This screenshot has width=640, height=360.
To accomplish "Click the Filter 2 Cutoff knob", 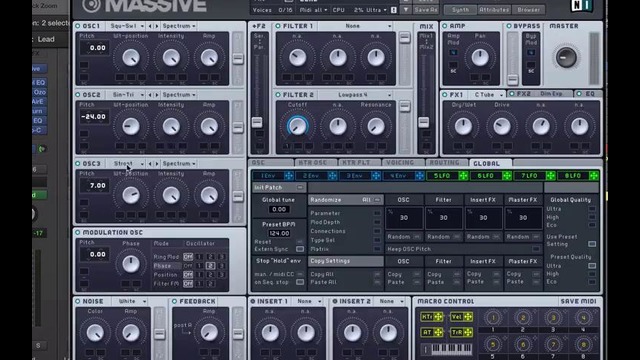I will (298, 126).
